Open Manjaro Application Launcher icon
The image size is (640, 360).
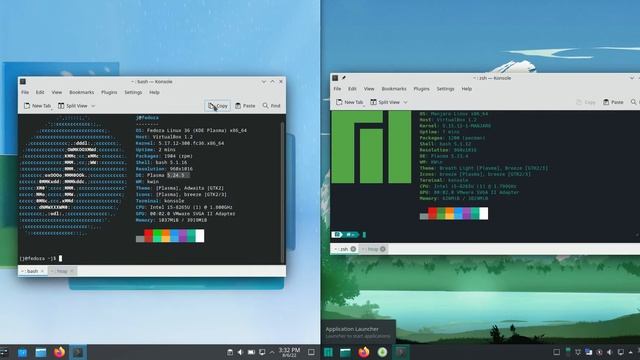[328, 352]
